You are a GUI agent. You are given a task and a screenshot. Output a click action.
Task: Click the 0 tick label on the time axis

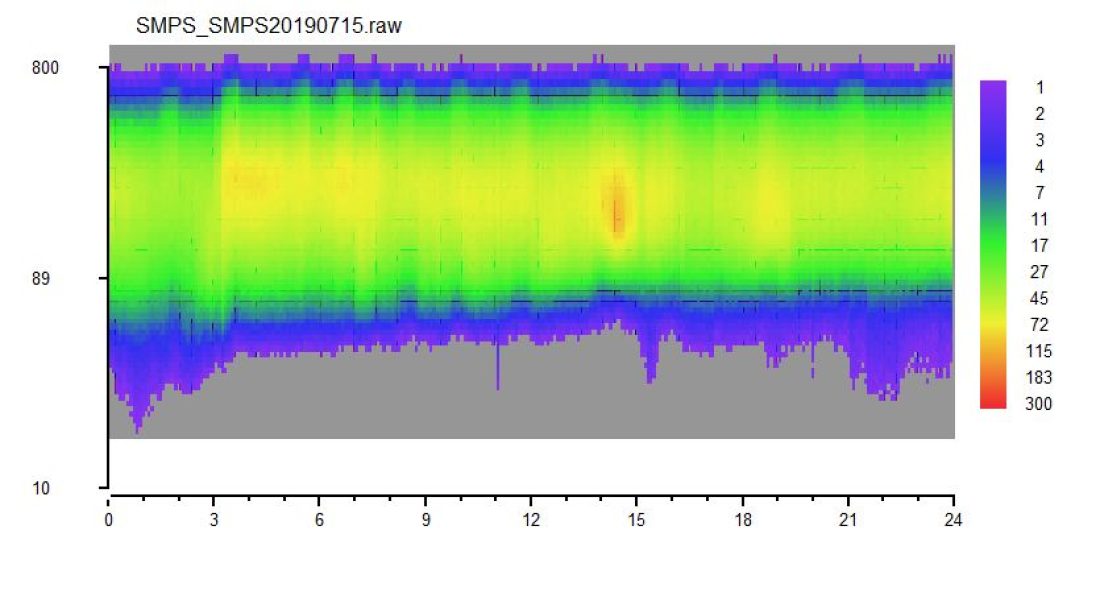coord(109,520)
